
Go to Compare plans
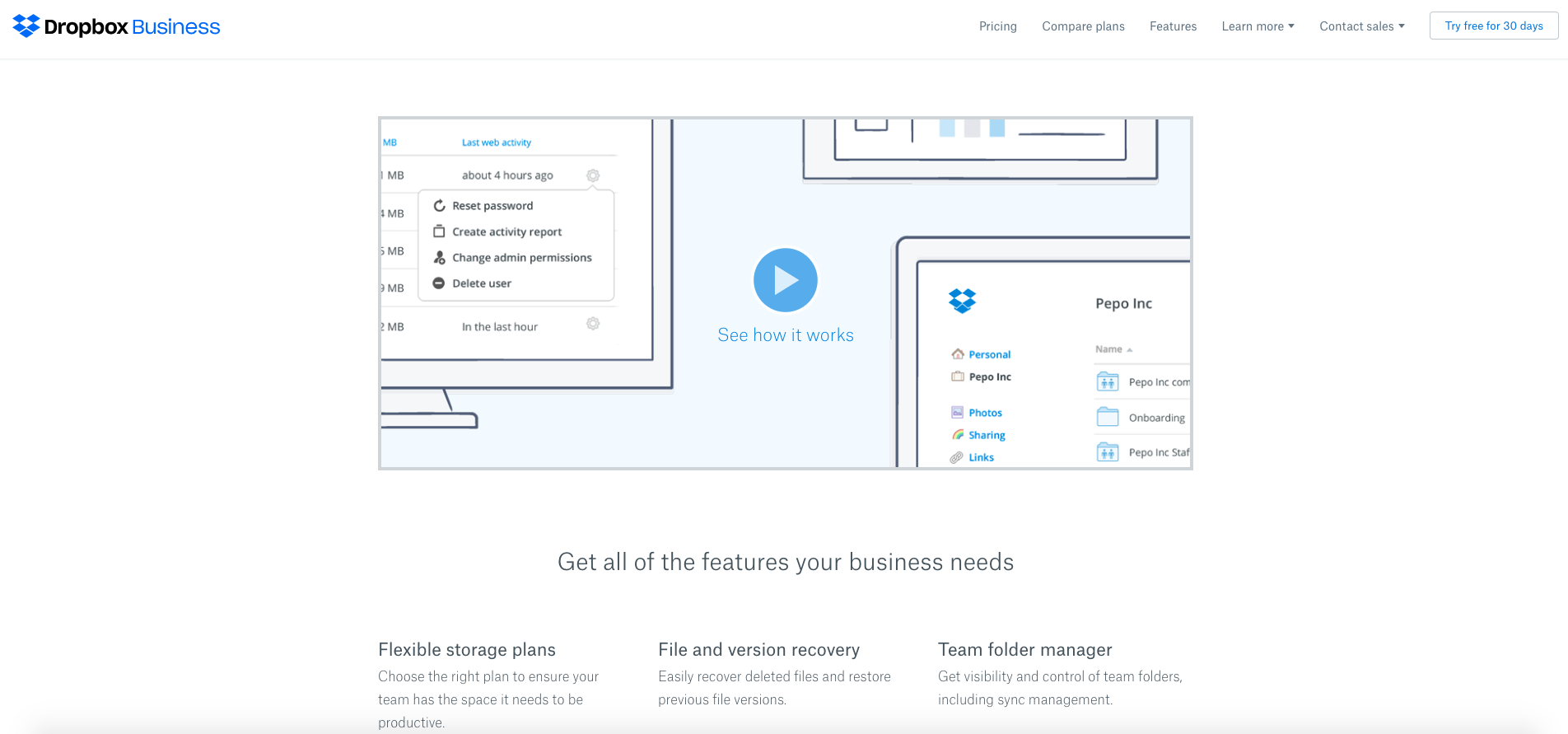coord(1083,26)
